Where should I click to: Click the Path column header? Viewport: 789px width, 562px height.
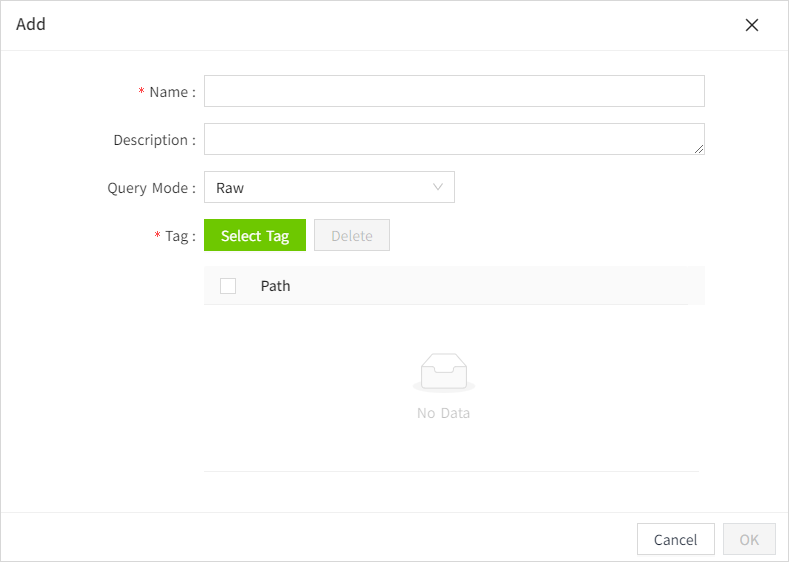click(x=275, y=286)
